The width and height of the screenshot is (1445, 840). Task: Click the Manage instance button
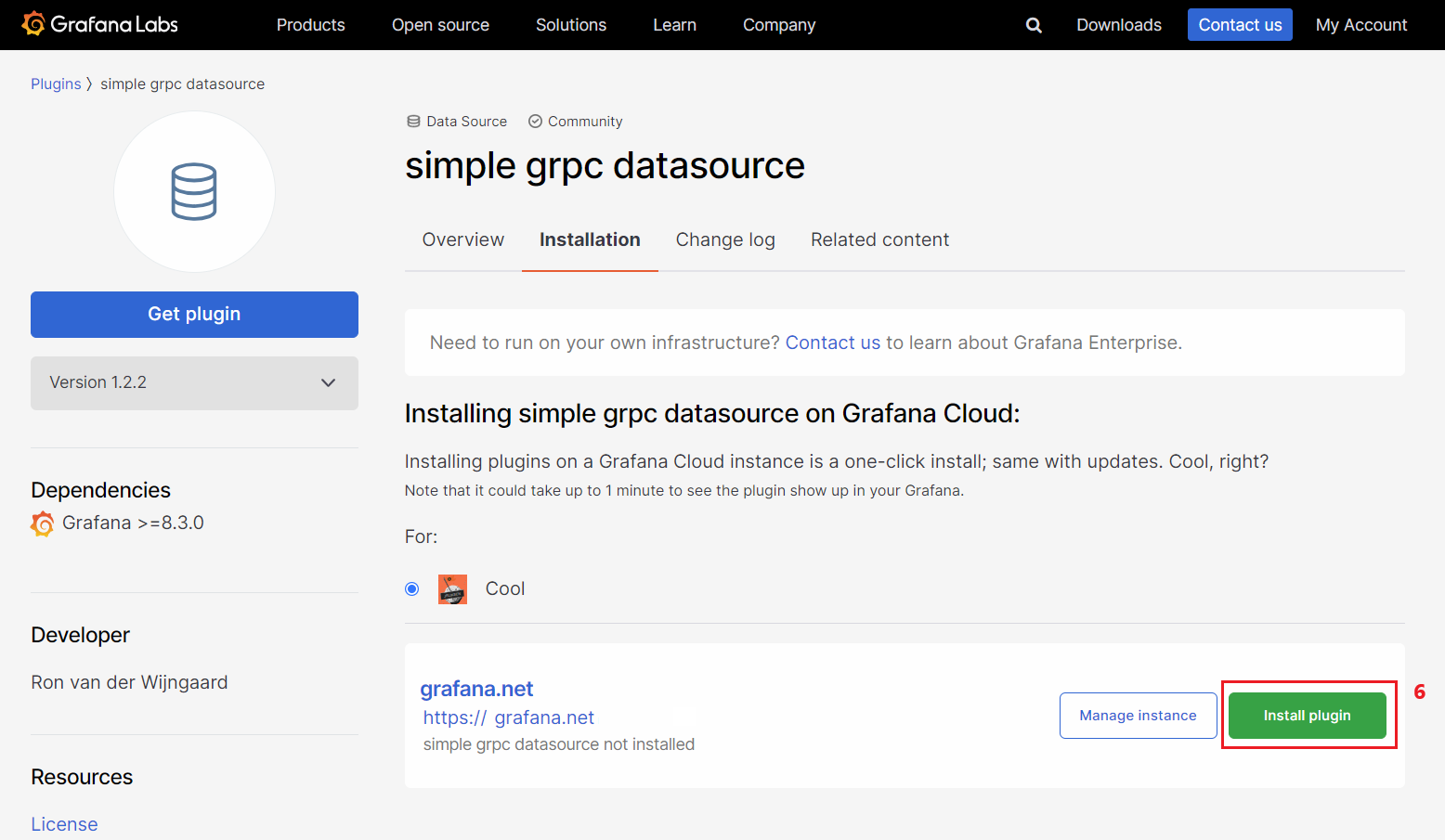pos(1138,716)
